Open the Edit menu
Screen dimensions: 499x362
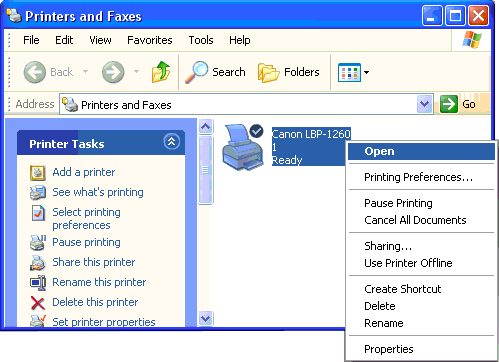point(64,40)
